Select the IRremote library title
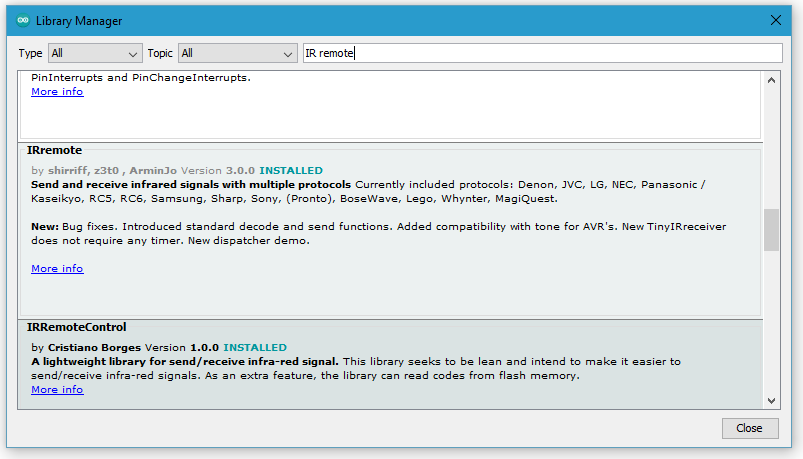 click(54, 150)
